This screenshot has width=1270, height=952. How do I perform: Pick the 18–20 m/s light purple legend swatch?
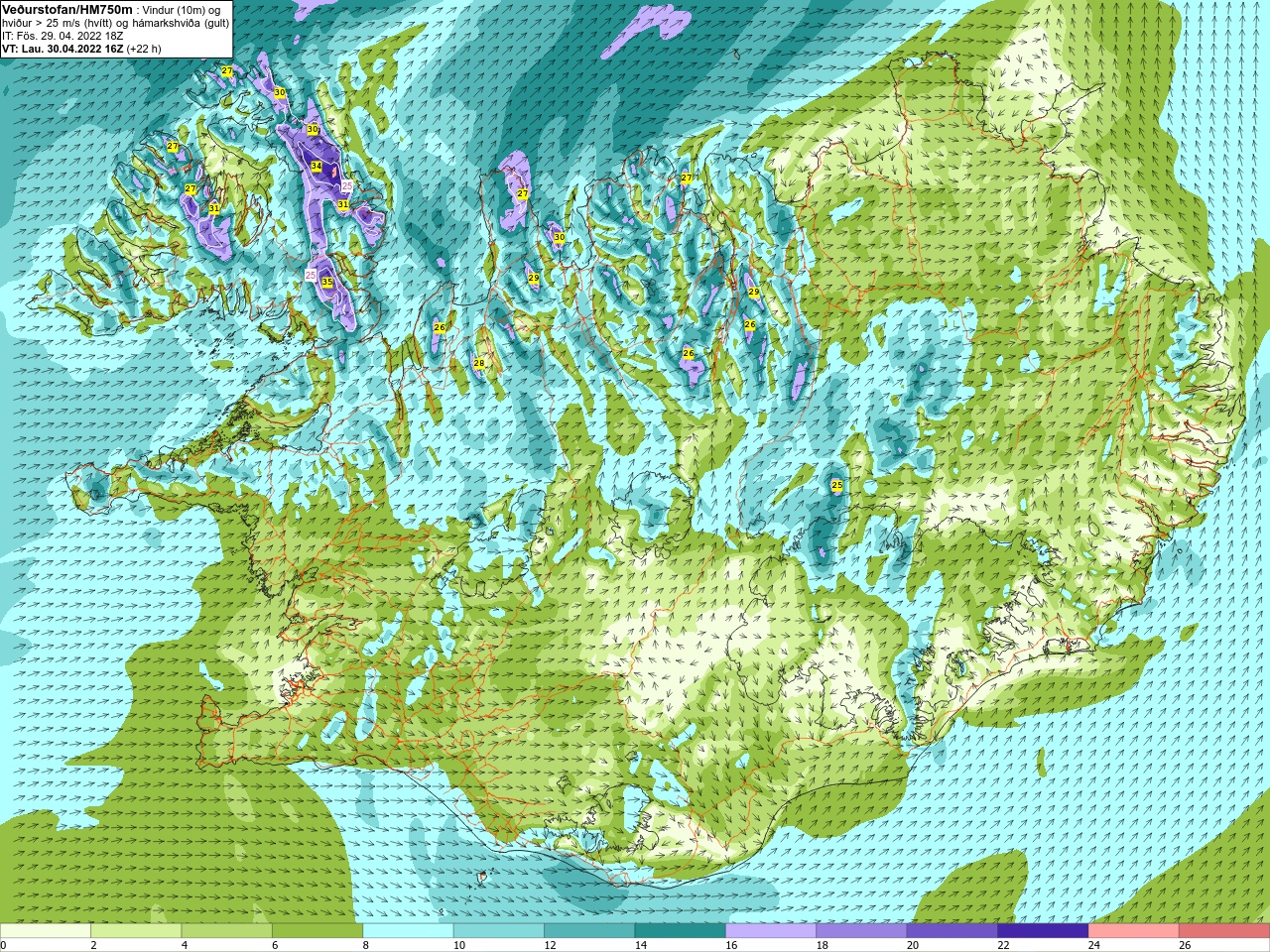862,931
